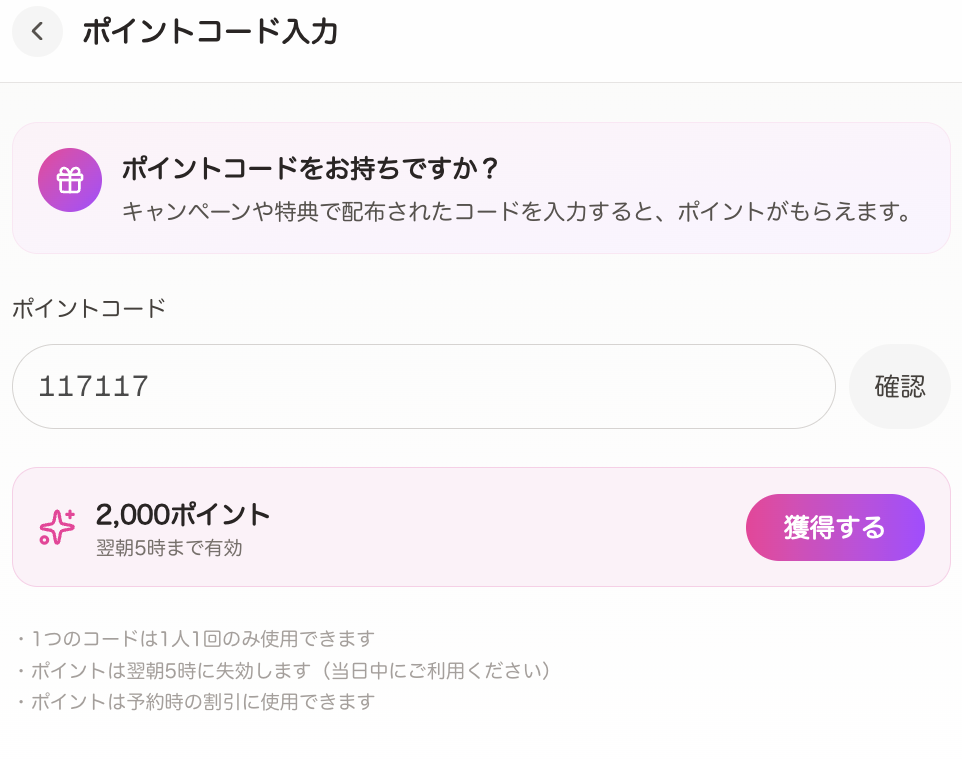
Task: Click the ポイントコードをお持ちですか？ heading
Action: (310, 168)
